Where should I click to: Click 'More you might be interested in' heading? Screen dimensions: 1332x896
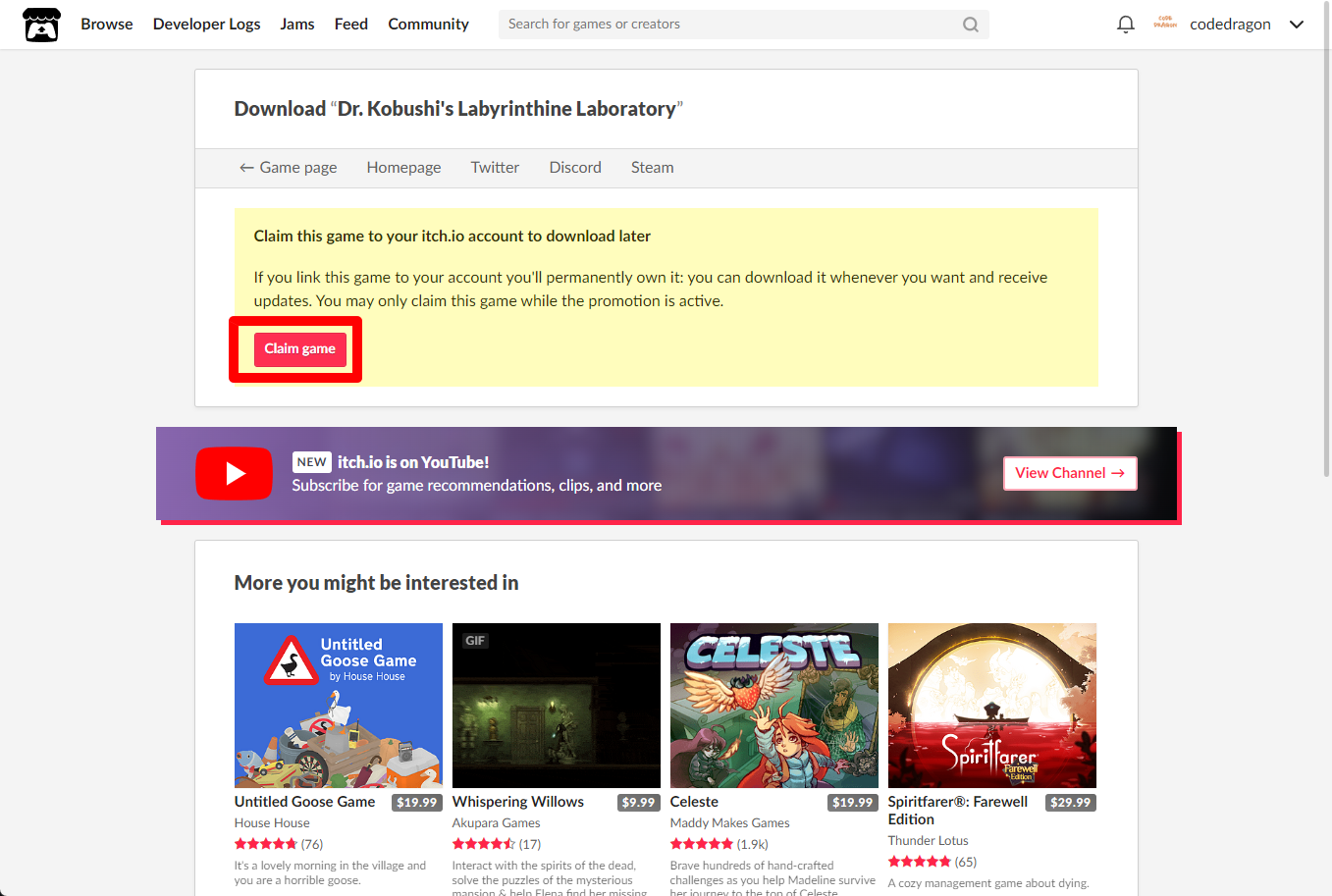pyautogui.click(x=377, y=583)
